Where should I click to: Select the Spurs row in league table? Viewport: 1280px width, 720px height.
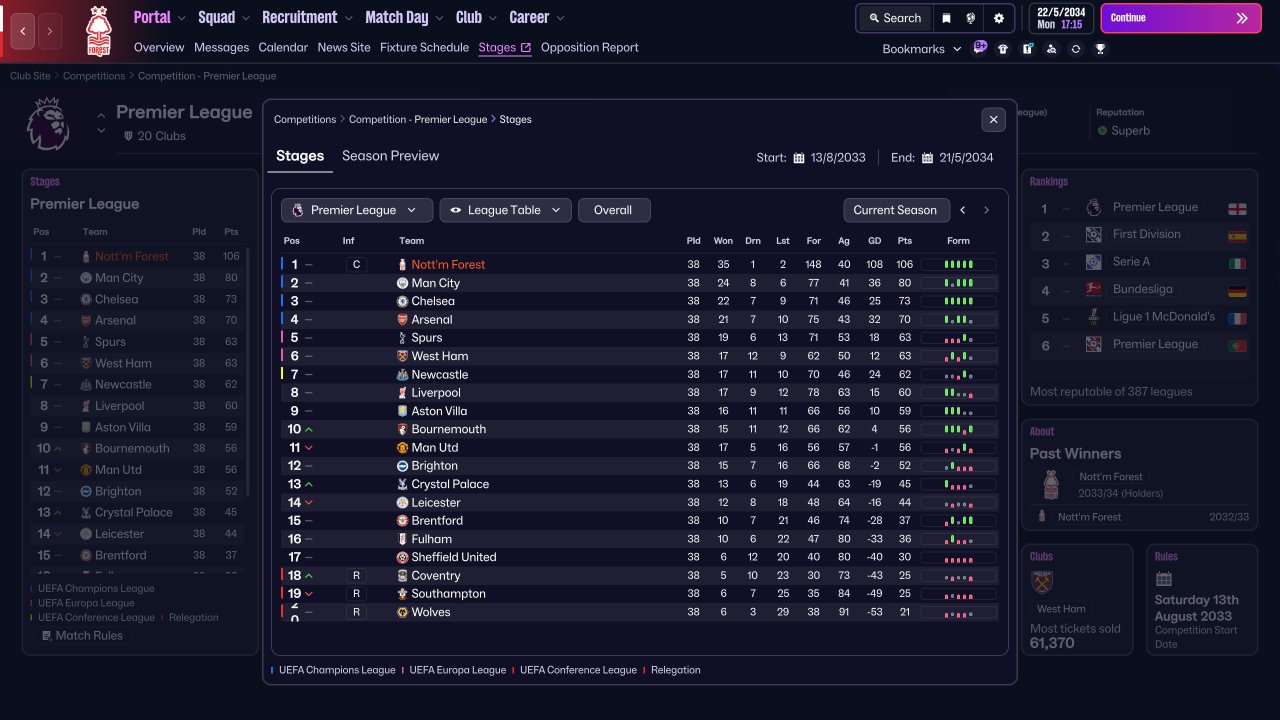[x=640, y=338]
